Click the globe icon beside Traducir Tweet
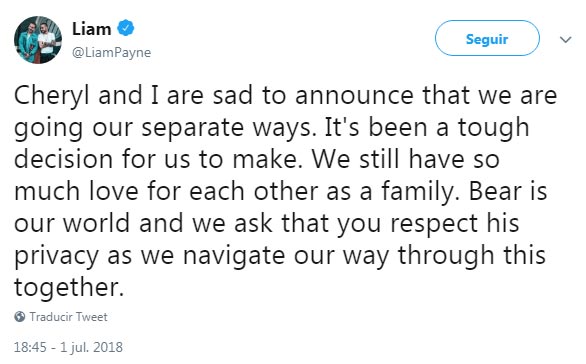This screenshot has height=364, width=586. [20, 317]
